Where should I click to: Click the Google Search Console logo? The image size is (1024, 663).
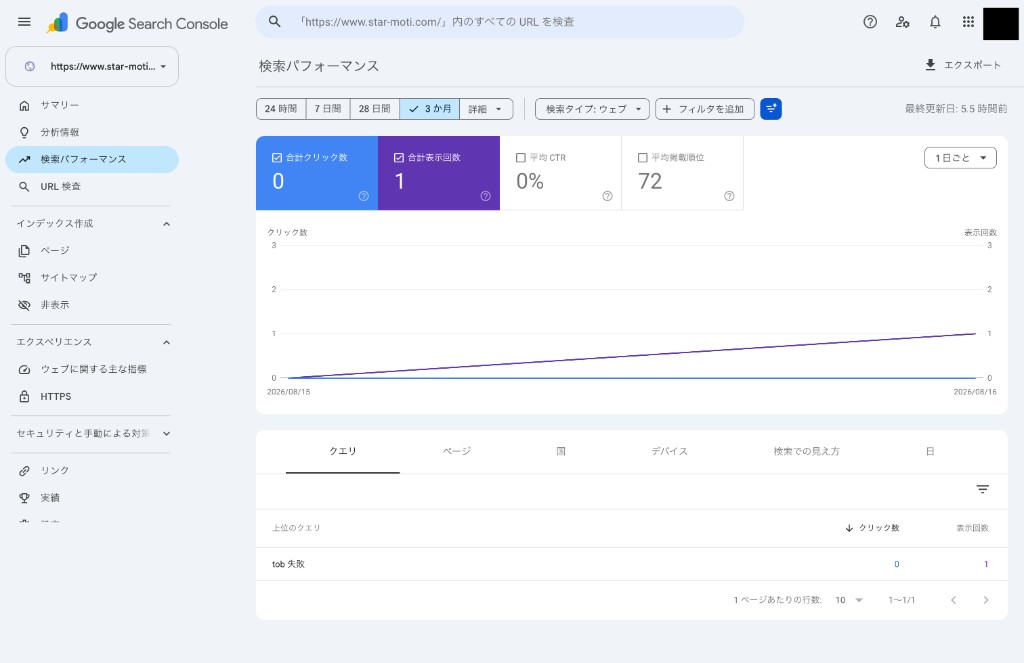coord(137,23)
